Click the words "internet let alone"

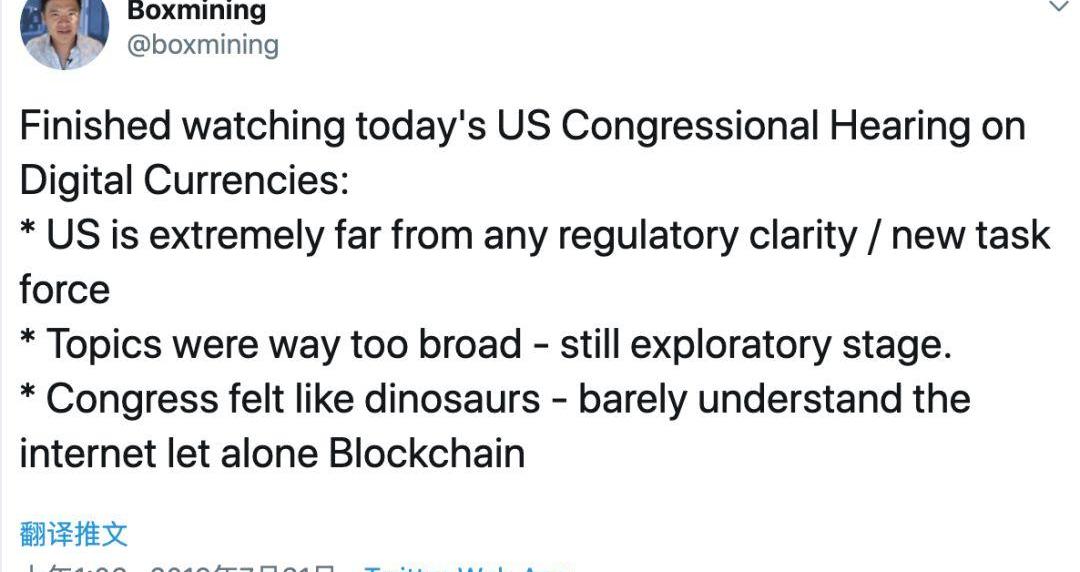[x=168, y=453]
